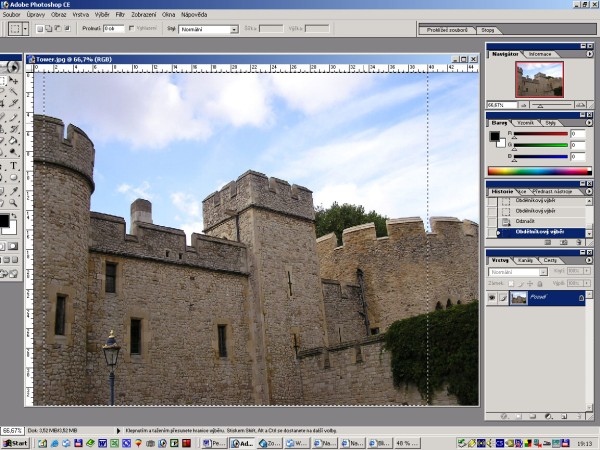Click the Prolnutí feather input field
Screen dimensions: 600x450
pos(113,30)
